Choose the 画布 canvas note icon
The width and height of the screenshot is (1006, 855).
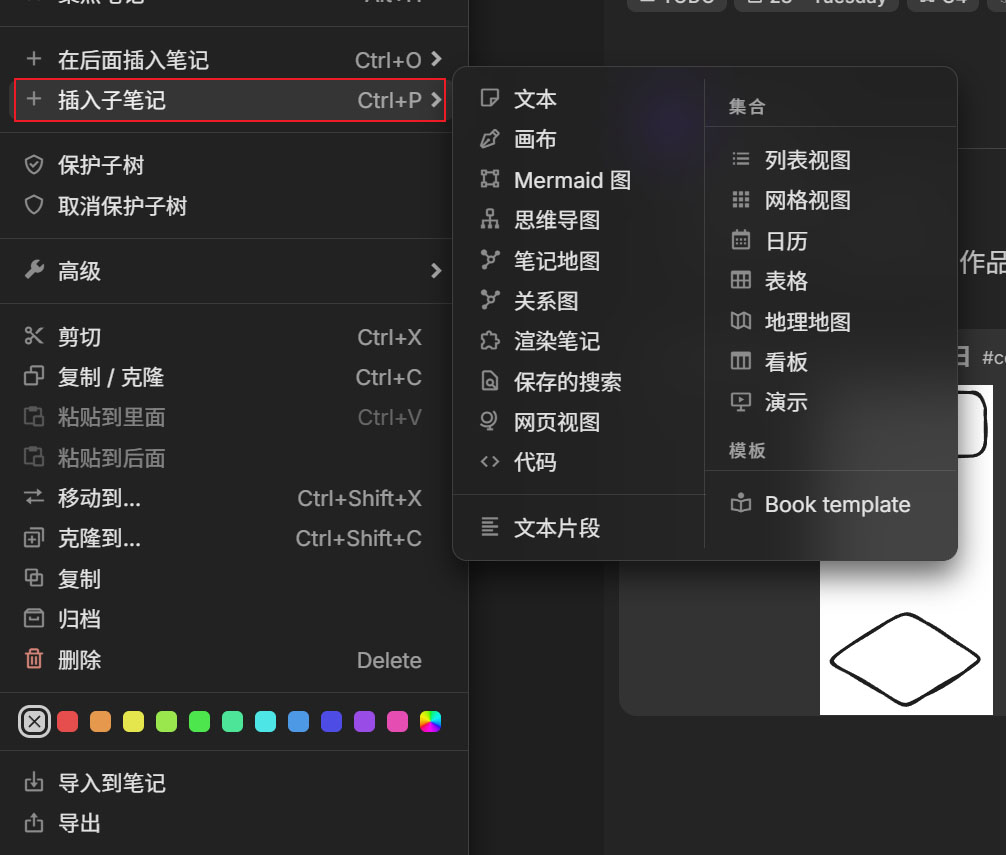[x=489, y=139]
